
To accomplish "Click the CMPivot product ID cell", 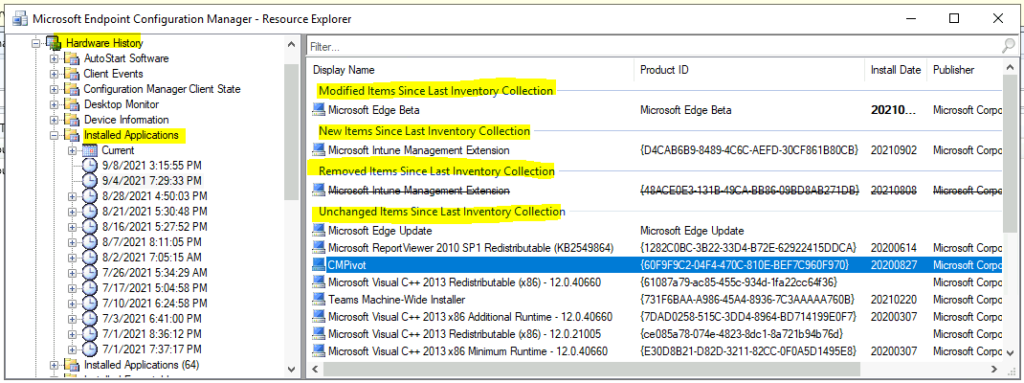I will (x=744, y=265).
